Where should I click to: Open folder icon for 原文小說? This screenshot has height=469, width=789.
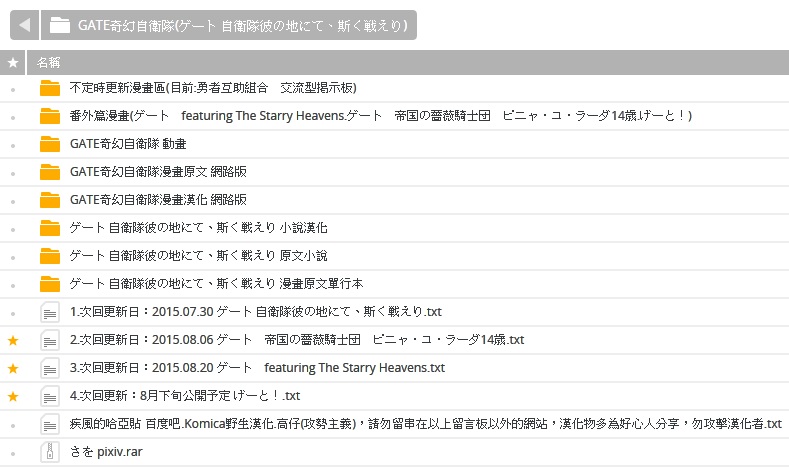[50, 256]
